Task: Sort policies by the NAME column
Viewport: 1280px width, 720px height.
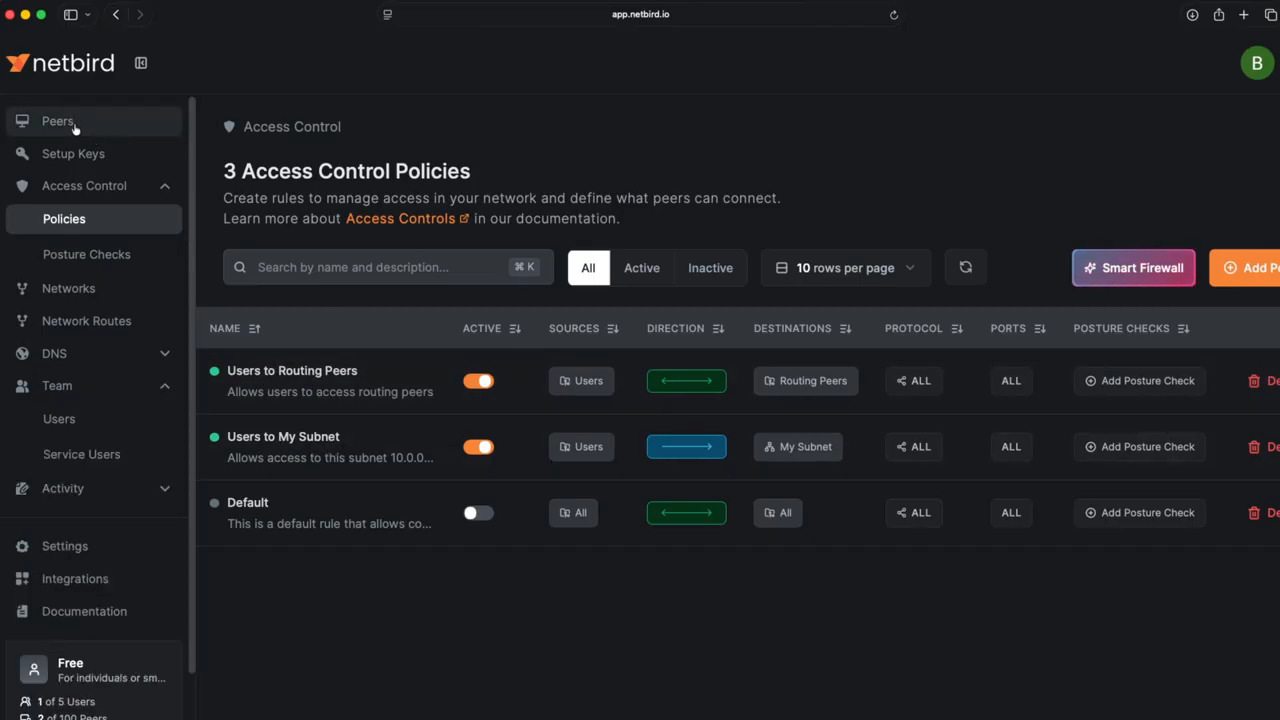Action: tap(234, 328)
